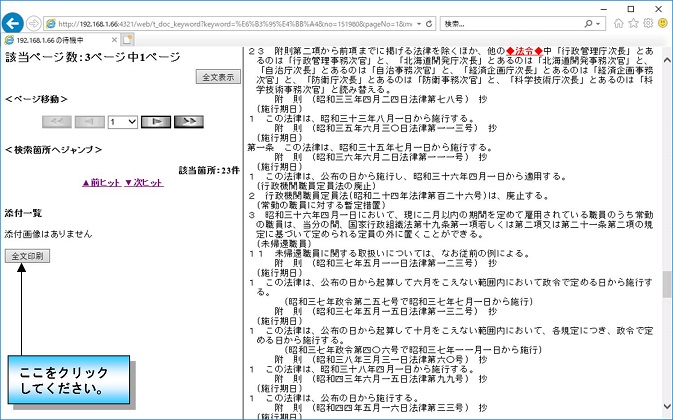Open a new tab
The height and width of the screenshot is (420, 673).
click(127, 39)
